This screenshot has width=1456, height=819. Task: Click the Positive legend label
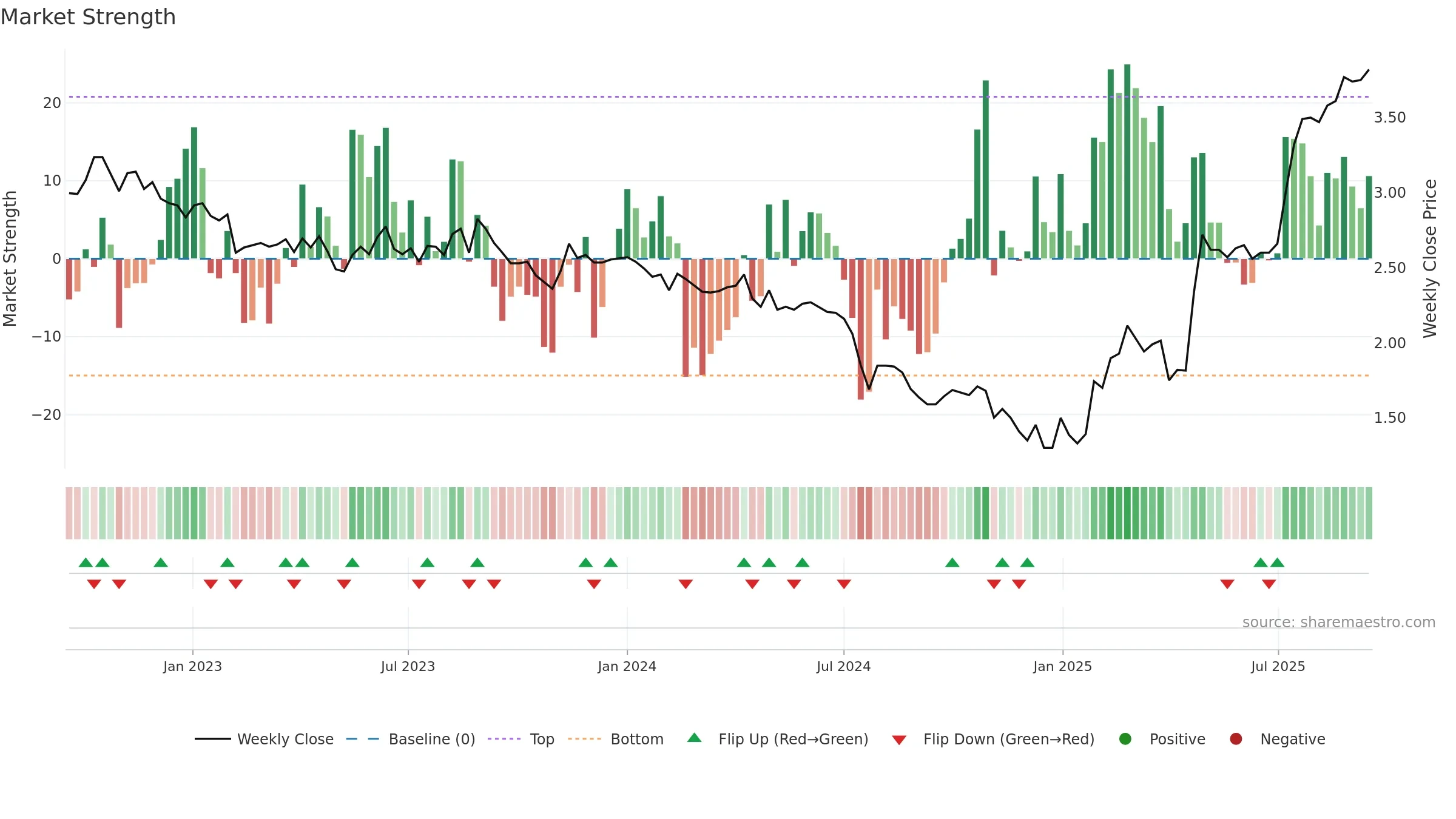click(1177, 739)
